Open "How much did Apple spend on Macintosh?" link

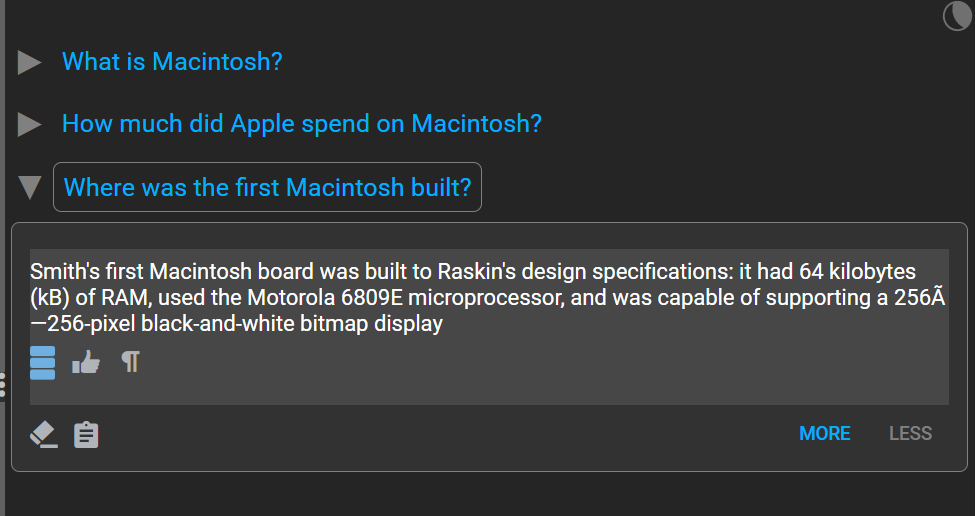pos(302,124)
